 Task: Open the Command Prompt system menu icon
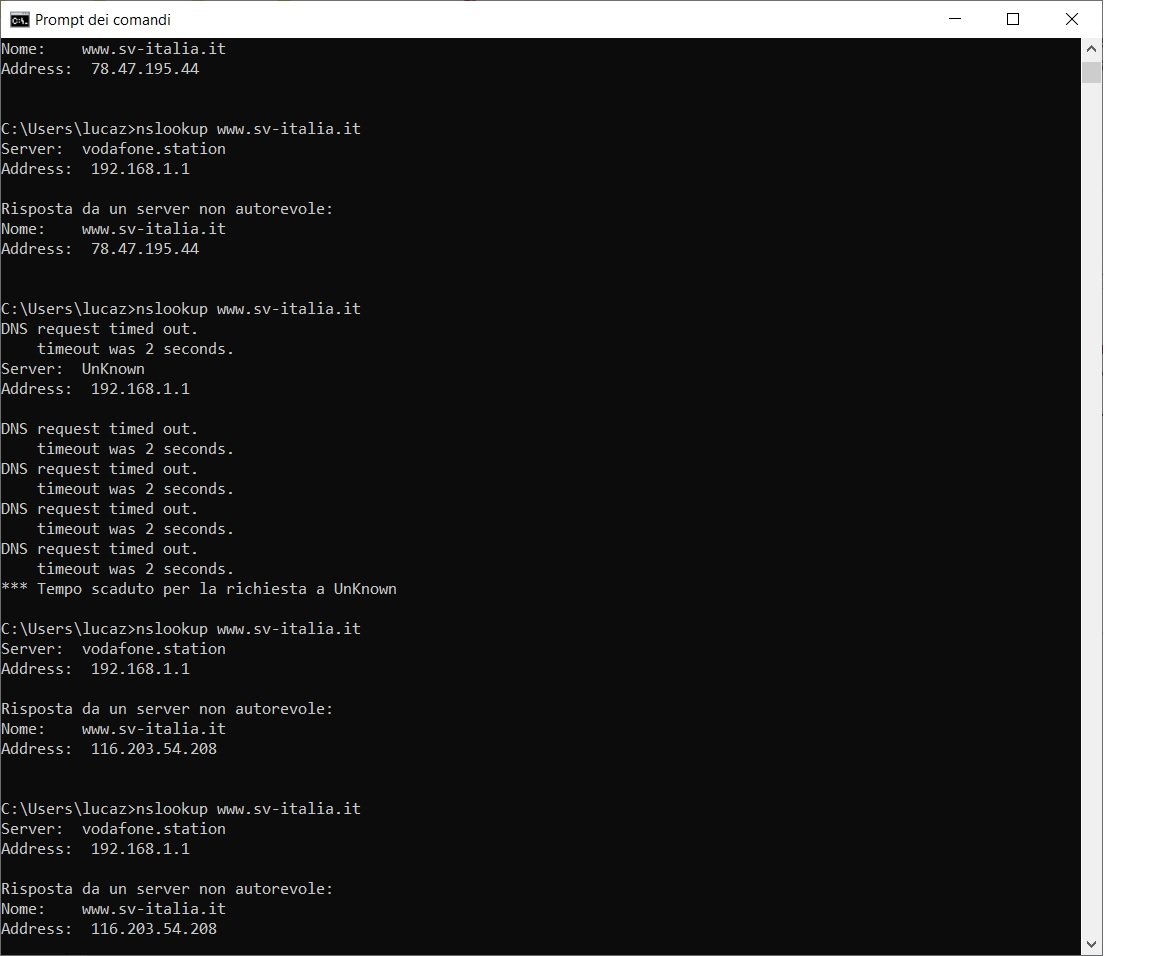pyautogui.click(x=18, y=19)
